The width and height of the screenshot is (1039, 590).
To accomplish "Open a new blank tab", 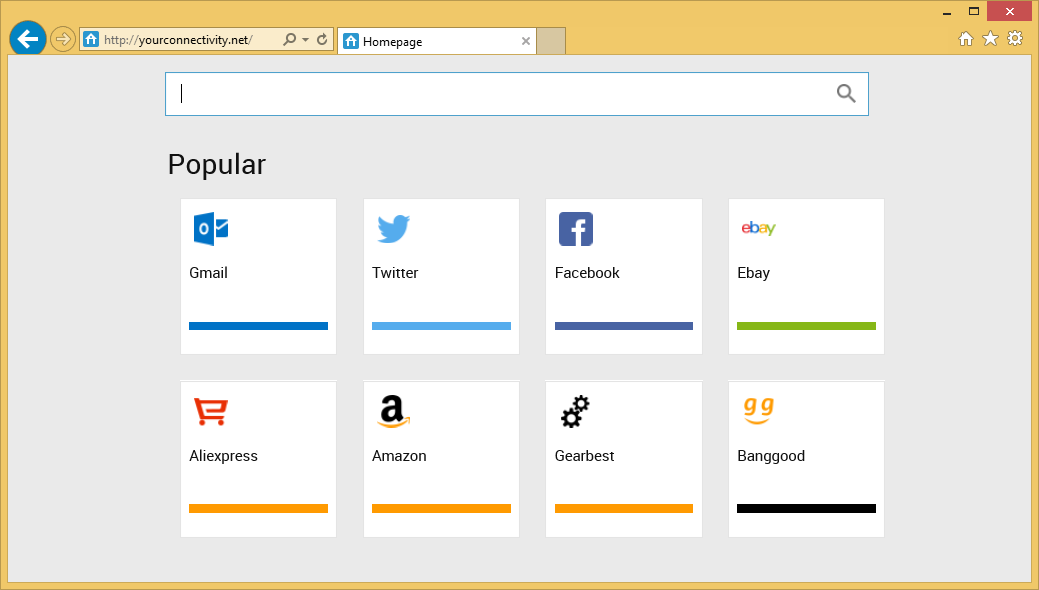I will point(551,41).
